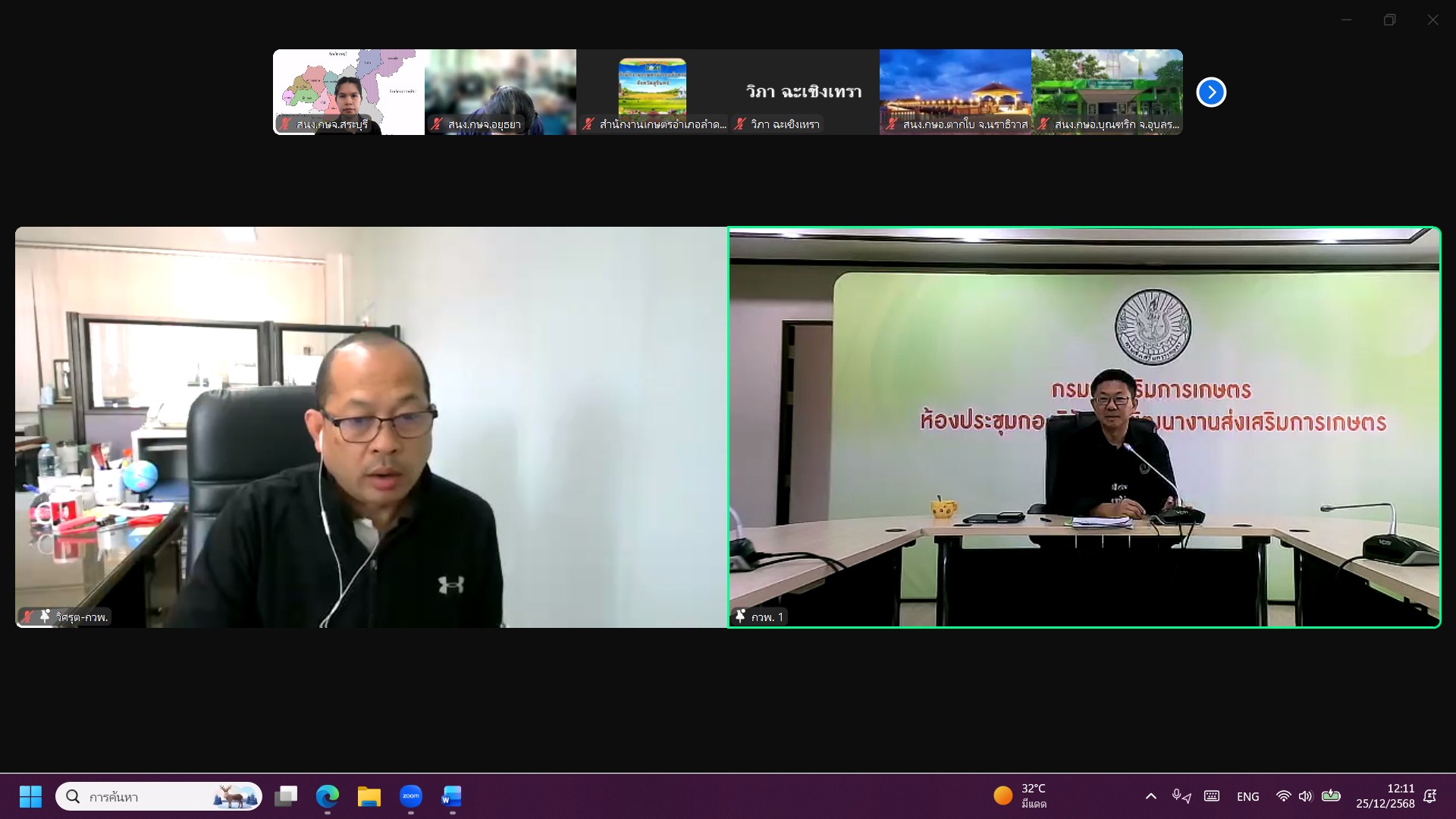
Task: Click the next participants arrow button
Action: (x=1211, y=93)
